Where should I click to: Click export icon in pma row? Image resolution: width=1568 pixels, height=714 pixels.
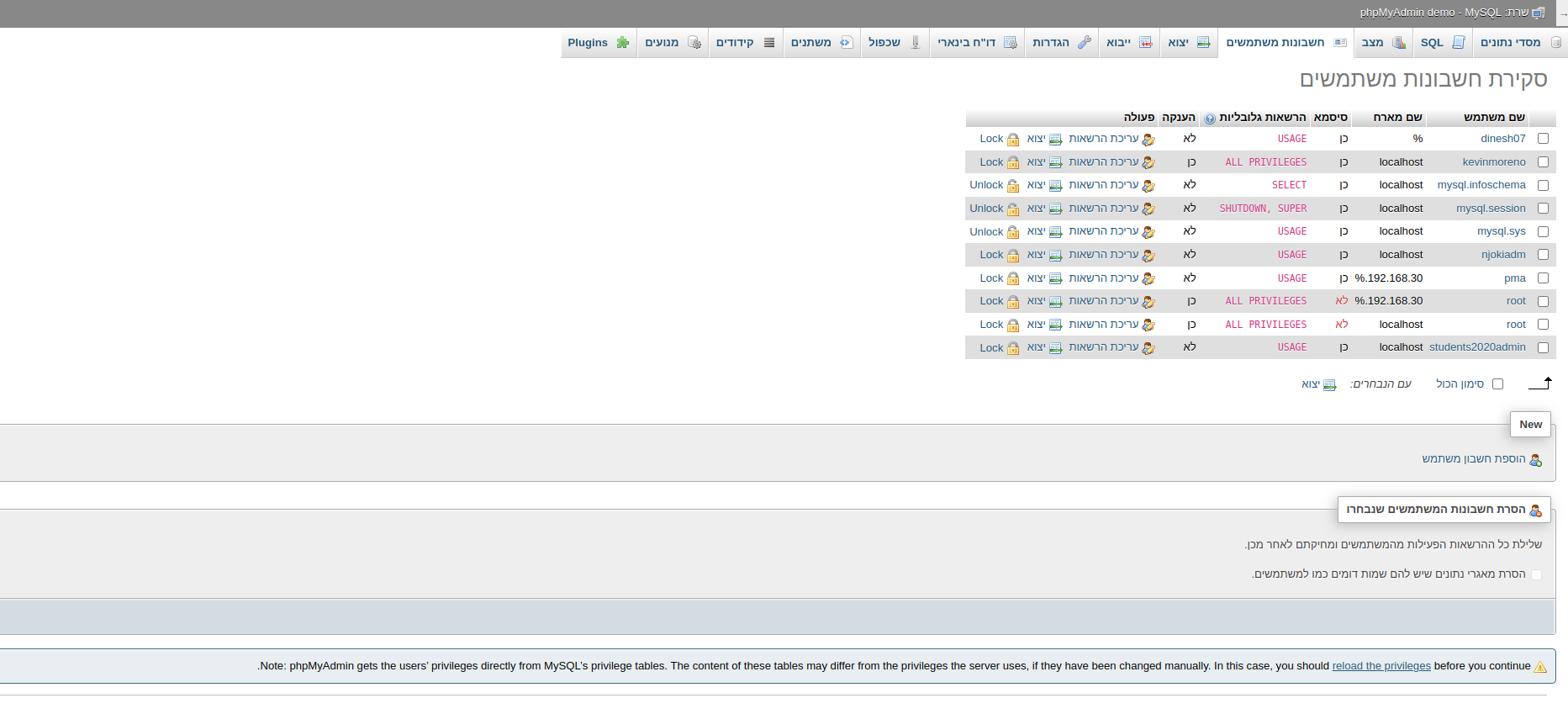point(1055,278)
